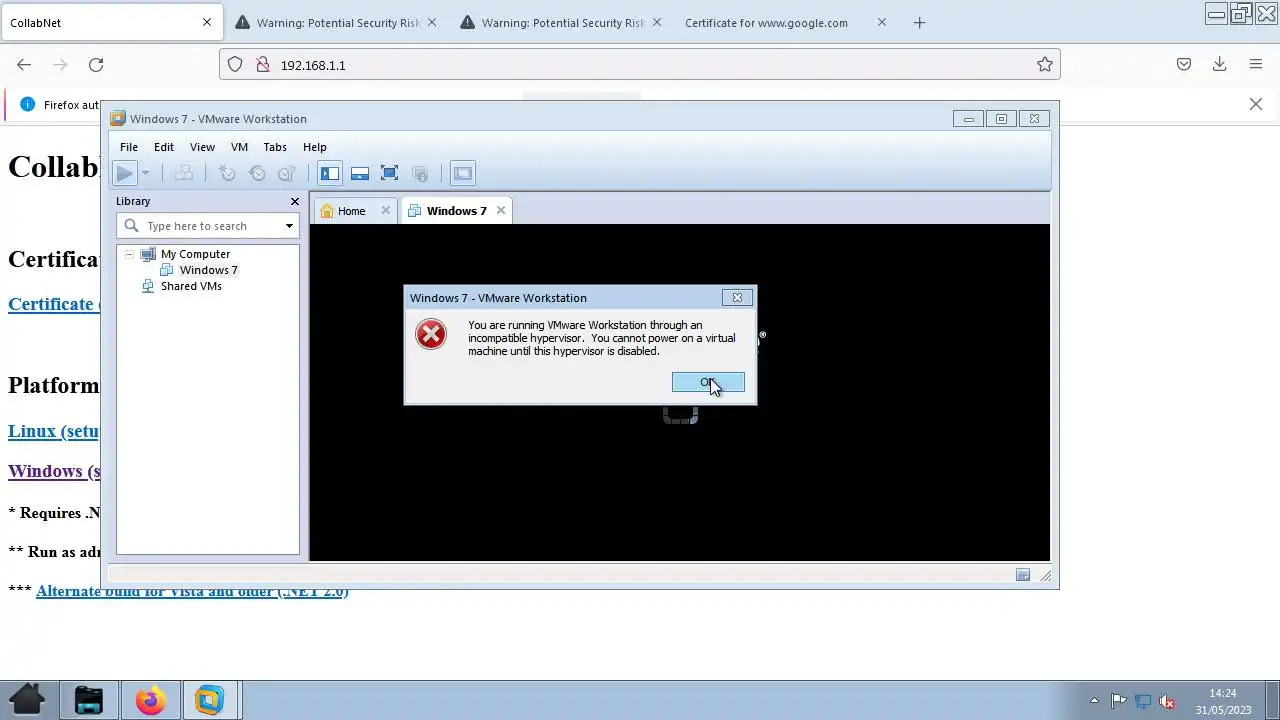This screenshot has height=720, width=1280.
Task: Click the Manage Snapshots toolbar icon
Action: click(287, 174)
